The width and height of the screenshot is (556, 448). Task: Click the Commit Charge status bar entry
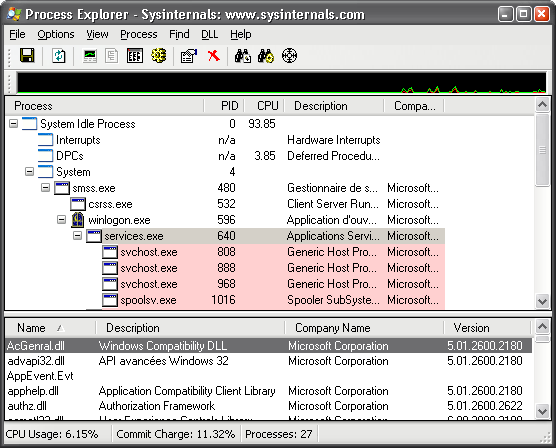[176, 434]
